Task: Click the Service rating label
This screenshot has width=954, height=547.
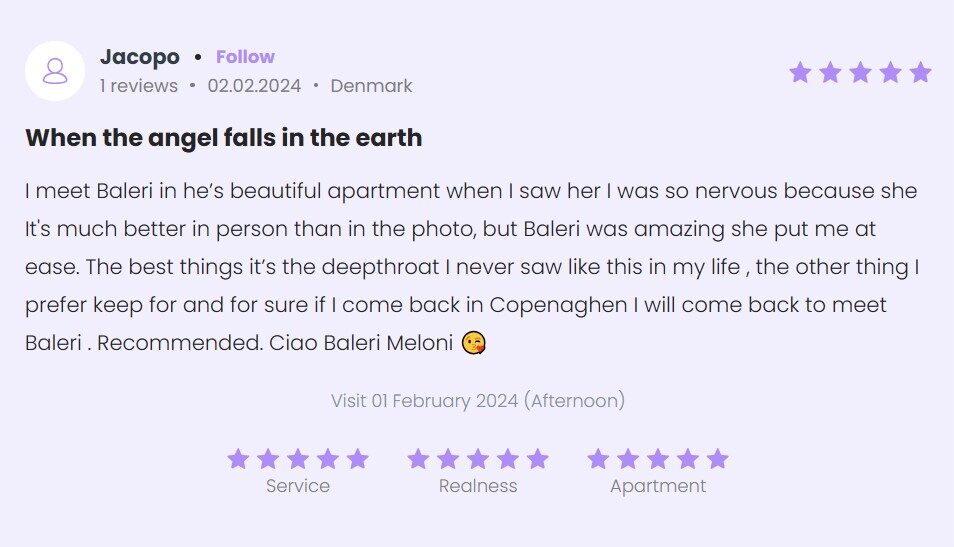Action: 298,486
